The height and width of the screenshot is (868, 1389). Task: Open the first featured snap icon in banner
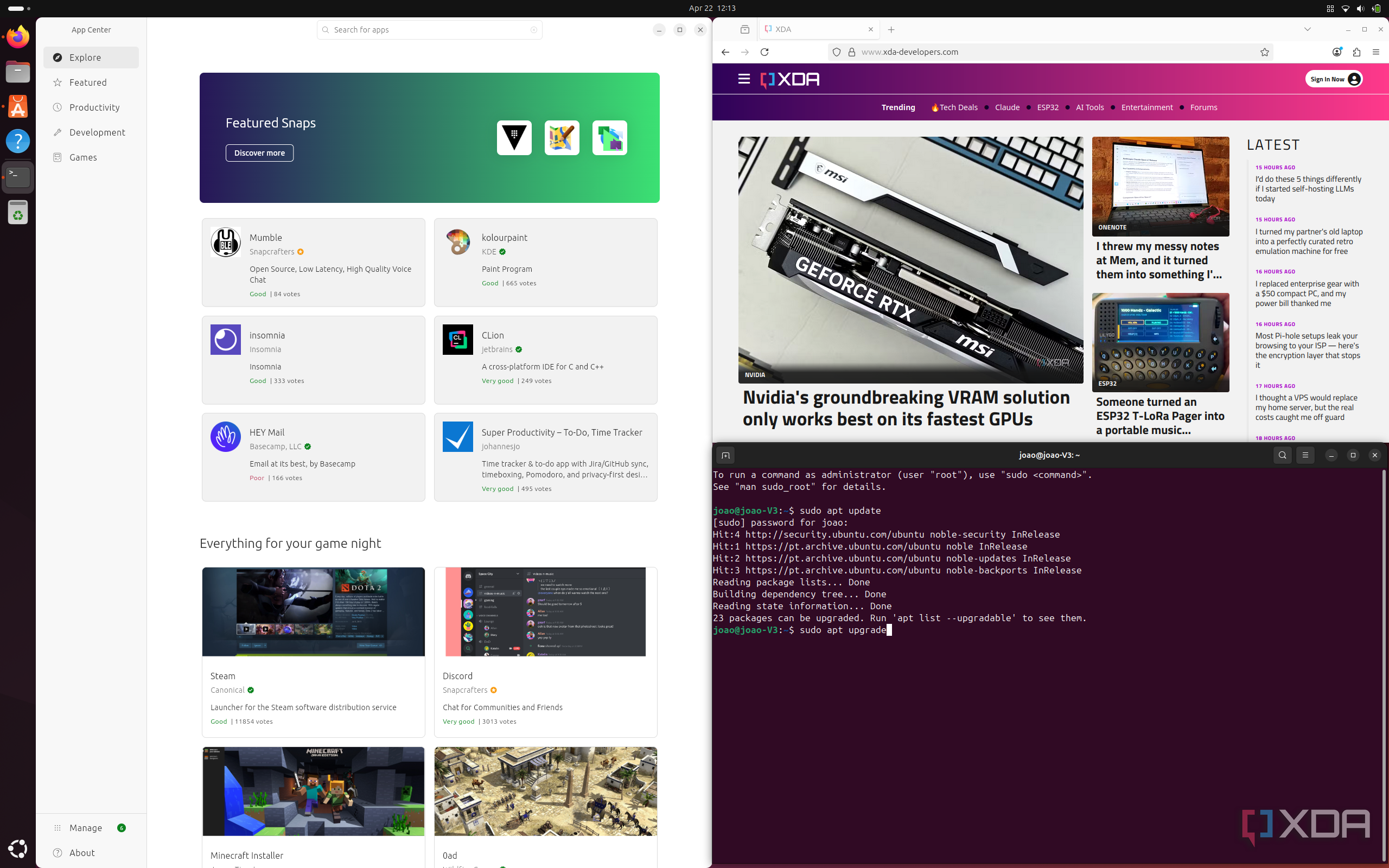point(514,138)
